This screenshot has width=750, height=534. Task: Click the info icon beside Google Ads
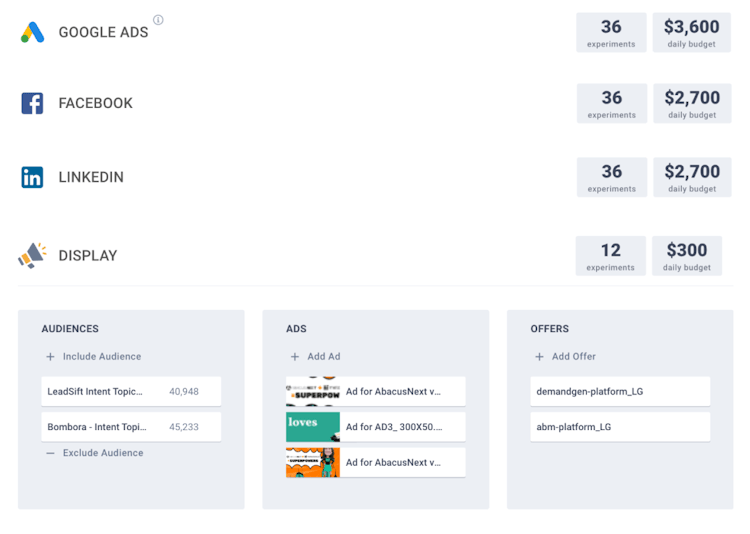click(x=158, y=20)
